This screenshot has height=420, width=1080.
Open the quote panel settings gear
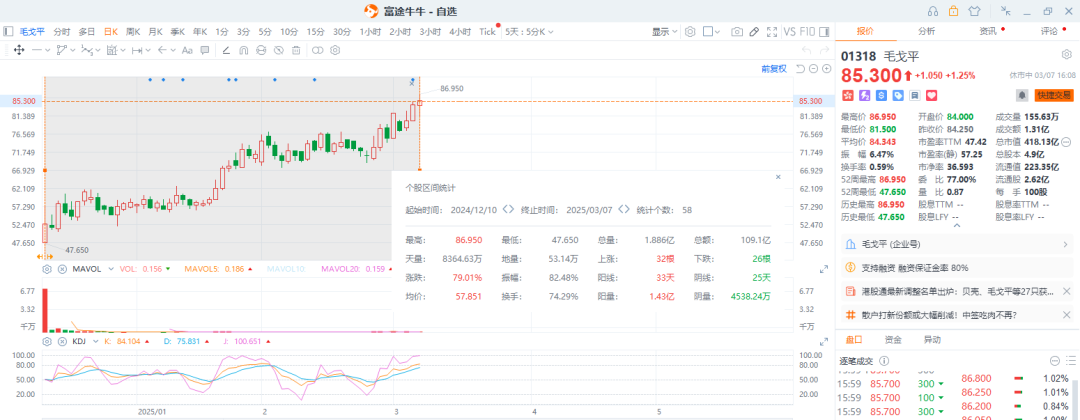tap(1066, 54)
